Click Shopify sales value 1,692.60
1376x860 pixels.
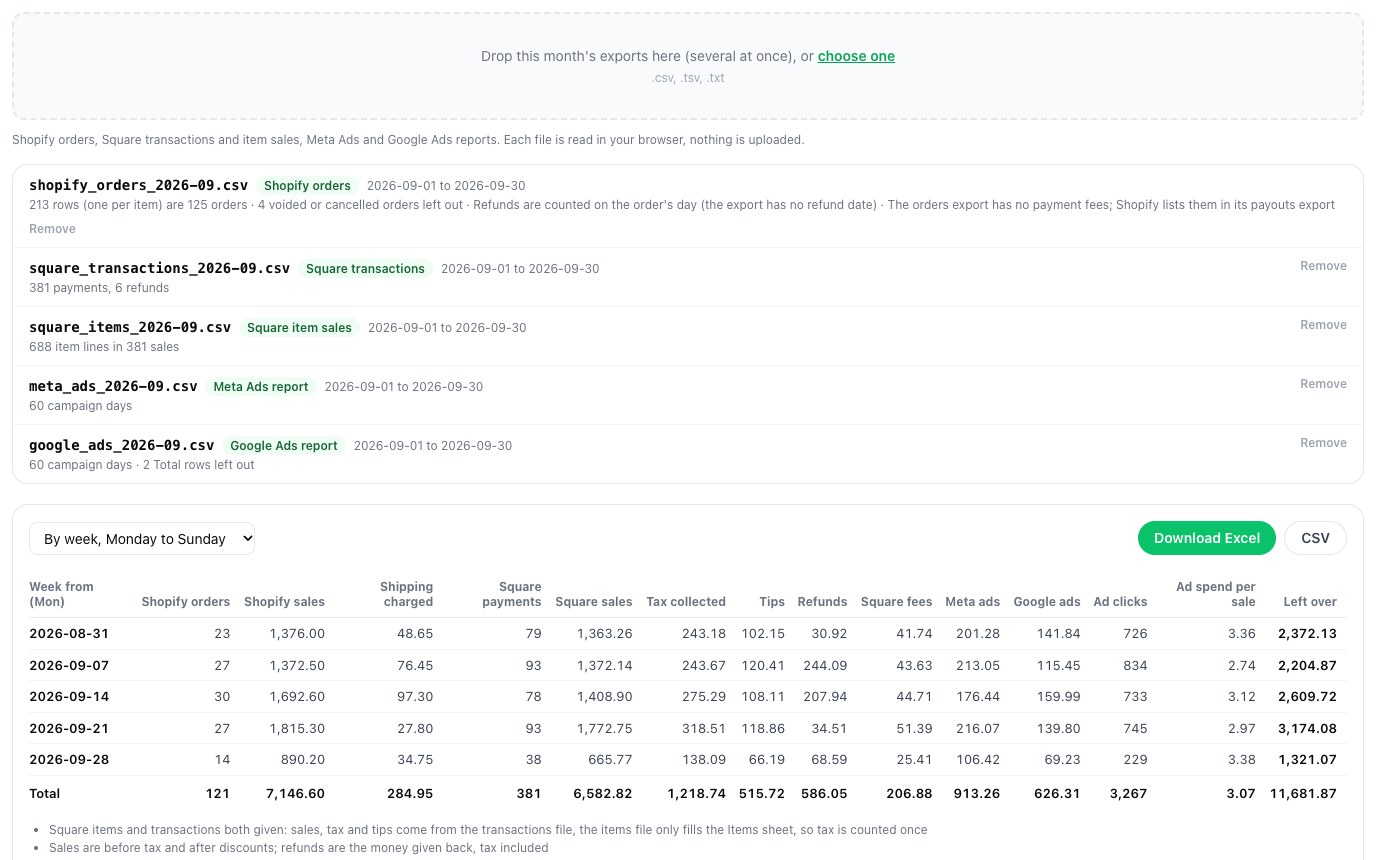tap(297, 697)
